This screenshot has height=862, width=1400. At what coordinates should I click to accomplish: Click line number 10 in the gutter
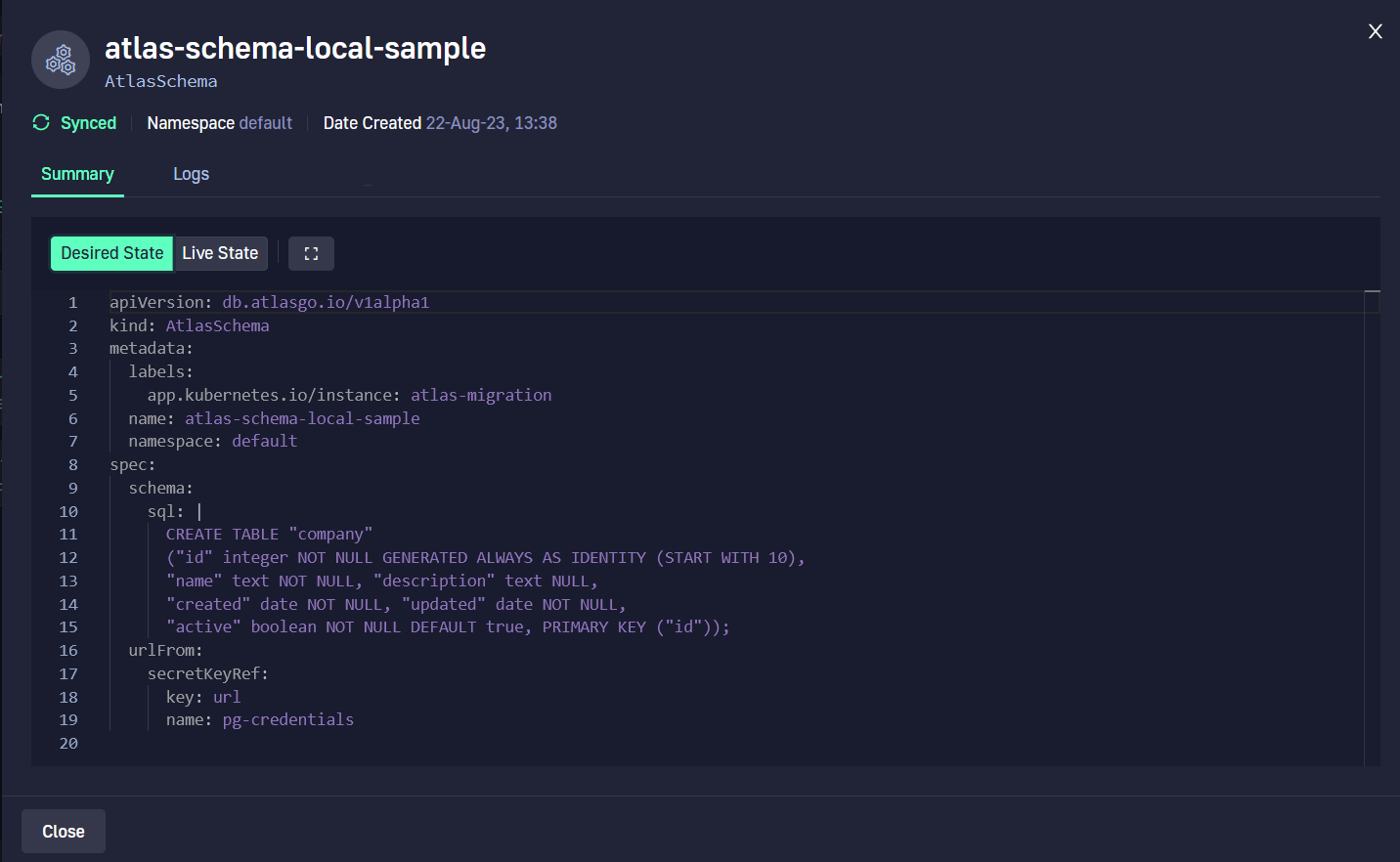pos(68,511)
